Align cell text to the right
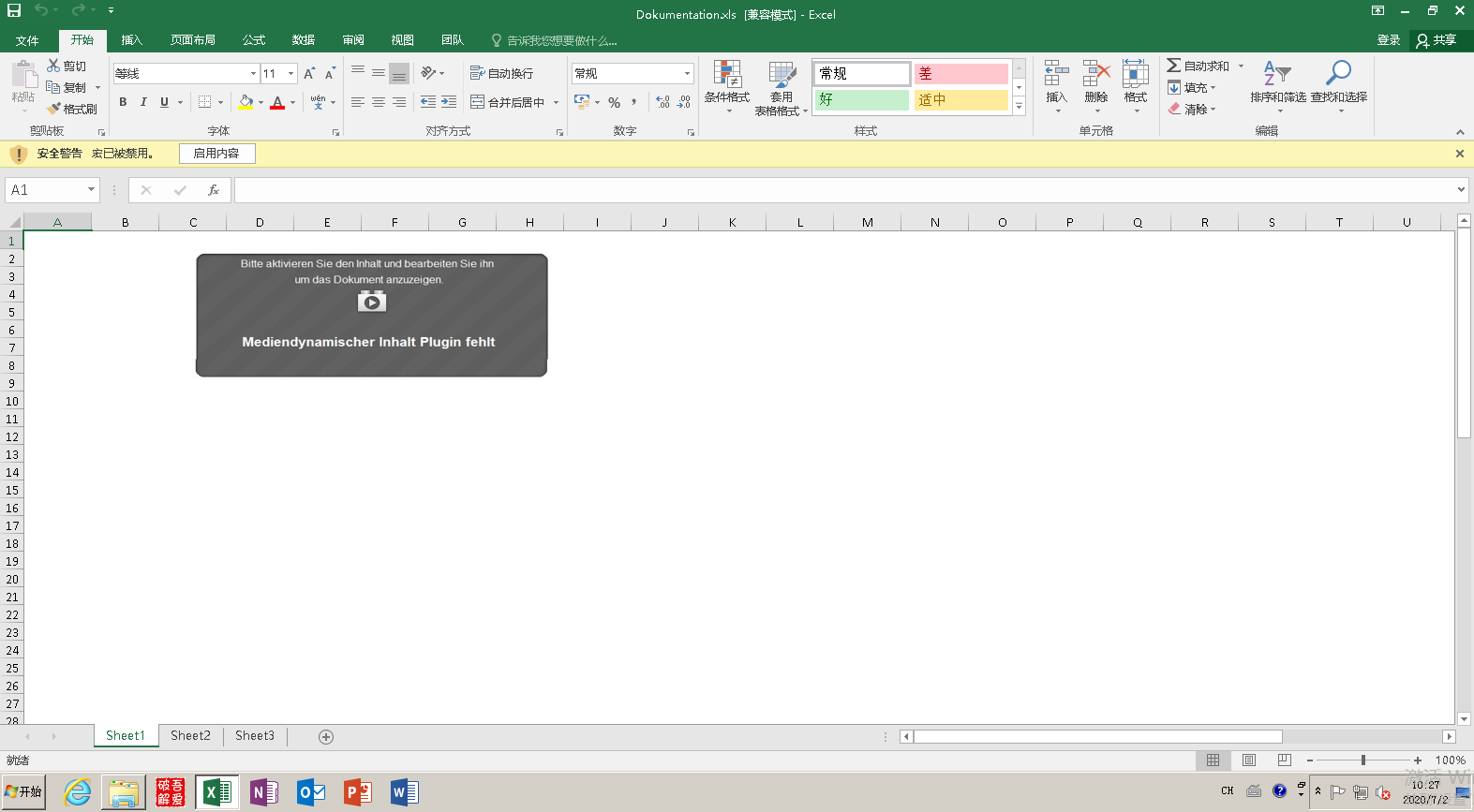 point(399,102)
